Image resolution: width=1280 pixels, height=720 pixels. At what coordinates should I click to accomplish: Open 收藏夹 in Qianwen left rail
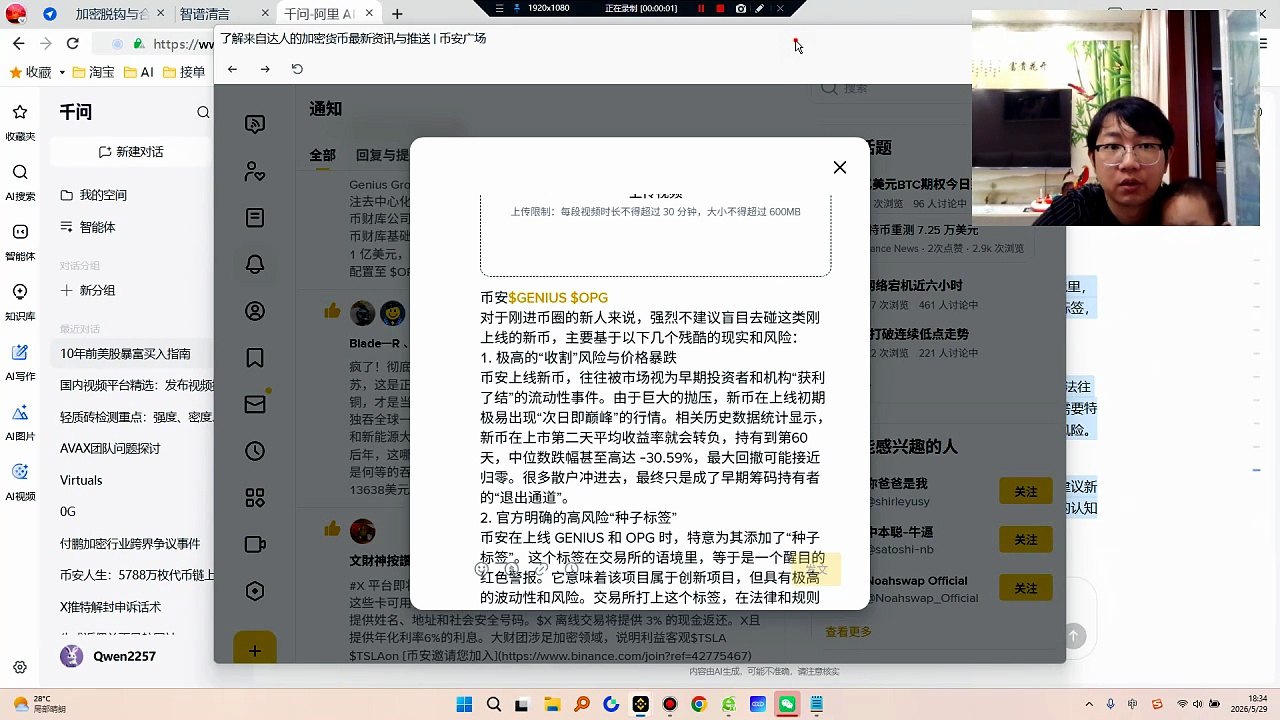tap(20, 120)
